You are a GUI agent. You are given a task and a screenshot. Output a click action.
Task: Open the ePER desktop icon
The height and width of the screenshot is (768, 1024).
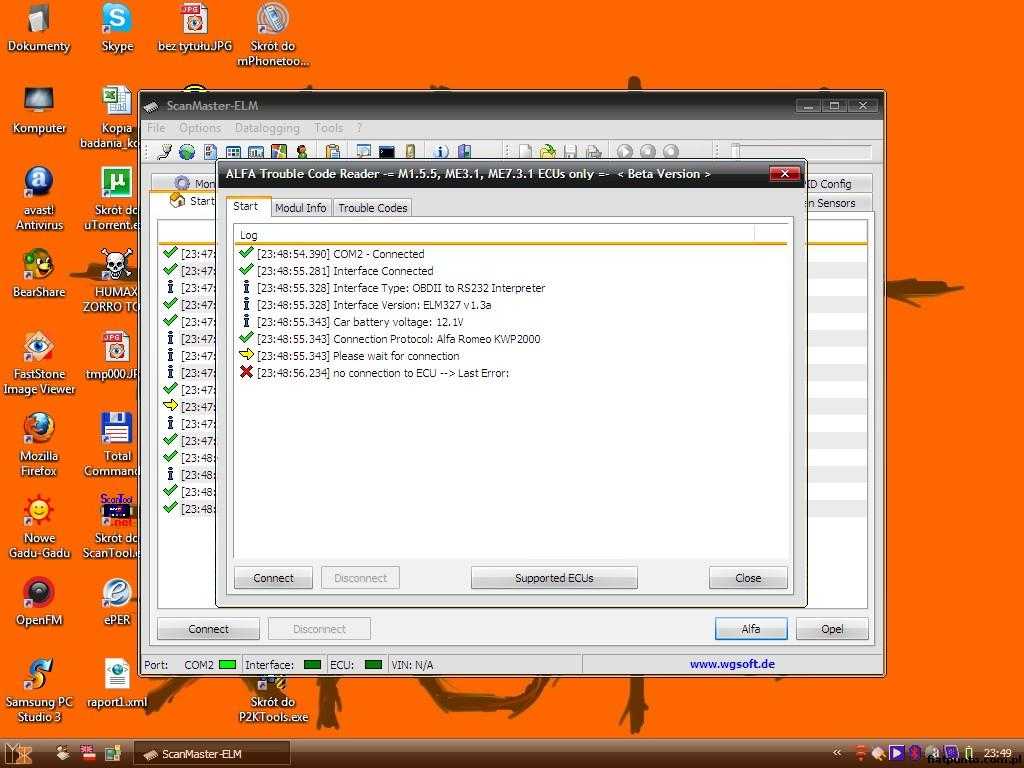(x=117, y=602)
